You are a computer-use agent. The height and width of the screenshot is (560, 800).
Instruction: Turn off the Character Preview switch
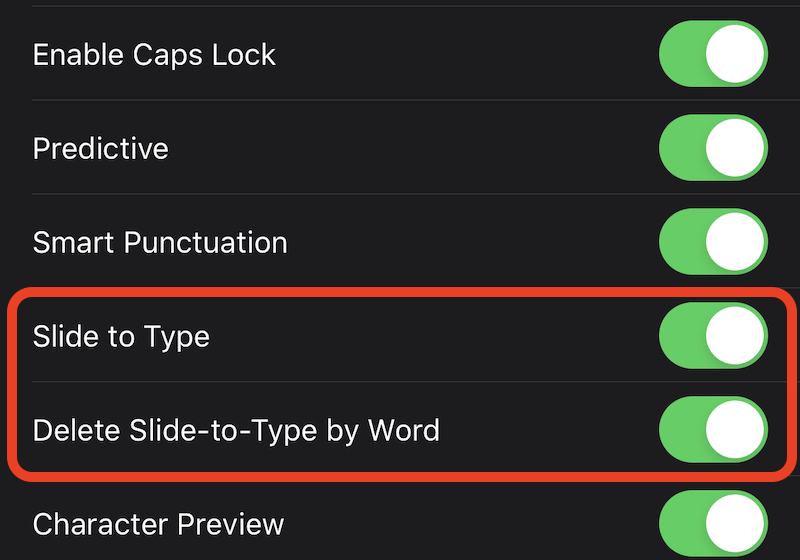pos(713,523)
